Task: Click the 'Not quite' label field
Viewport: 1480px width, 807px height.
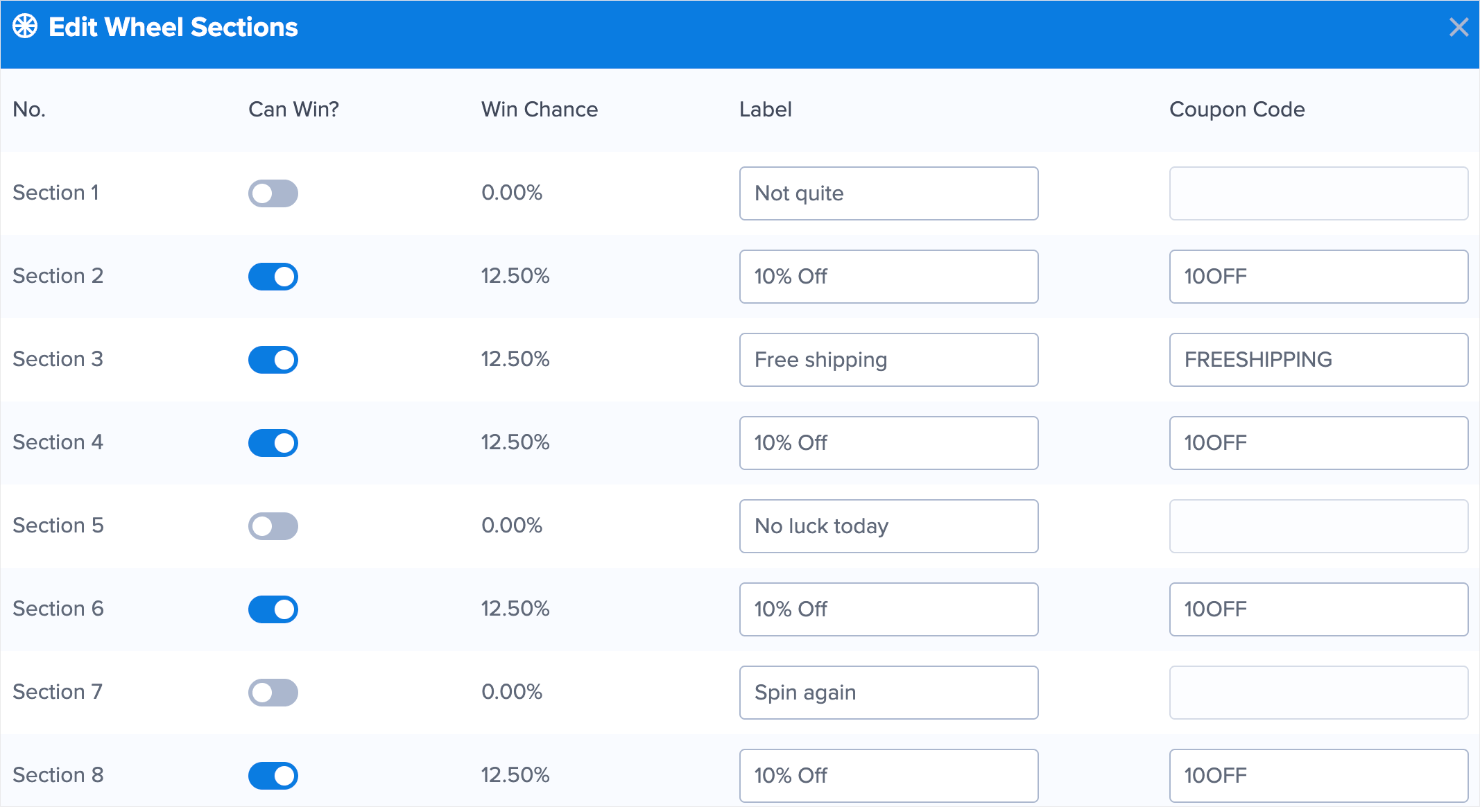Action: (888, 194)
